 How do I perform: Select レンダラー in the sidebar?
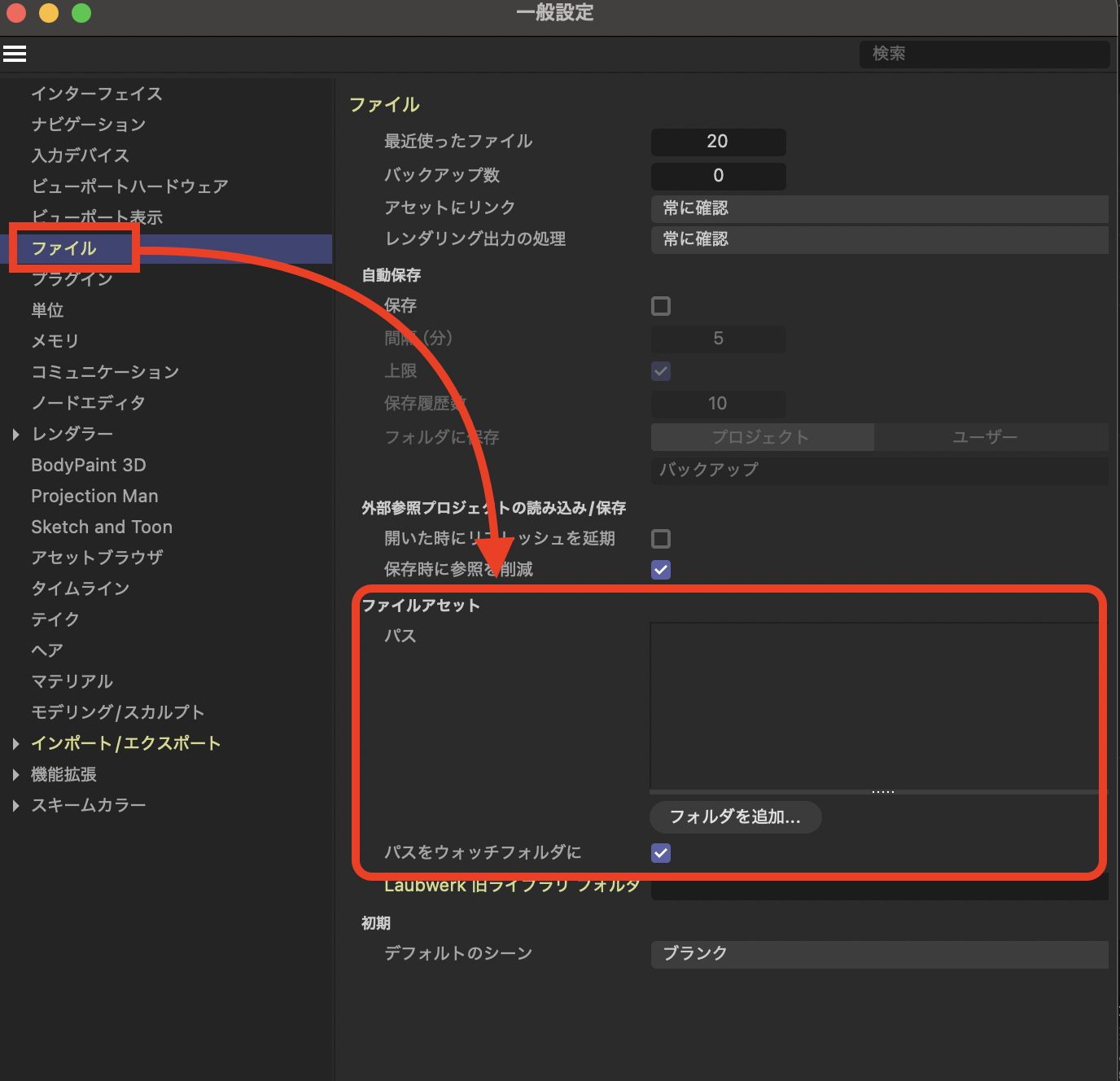click(x=72, y=434)
